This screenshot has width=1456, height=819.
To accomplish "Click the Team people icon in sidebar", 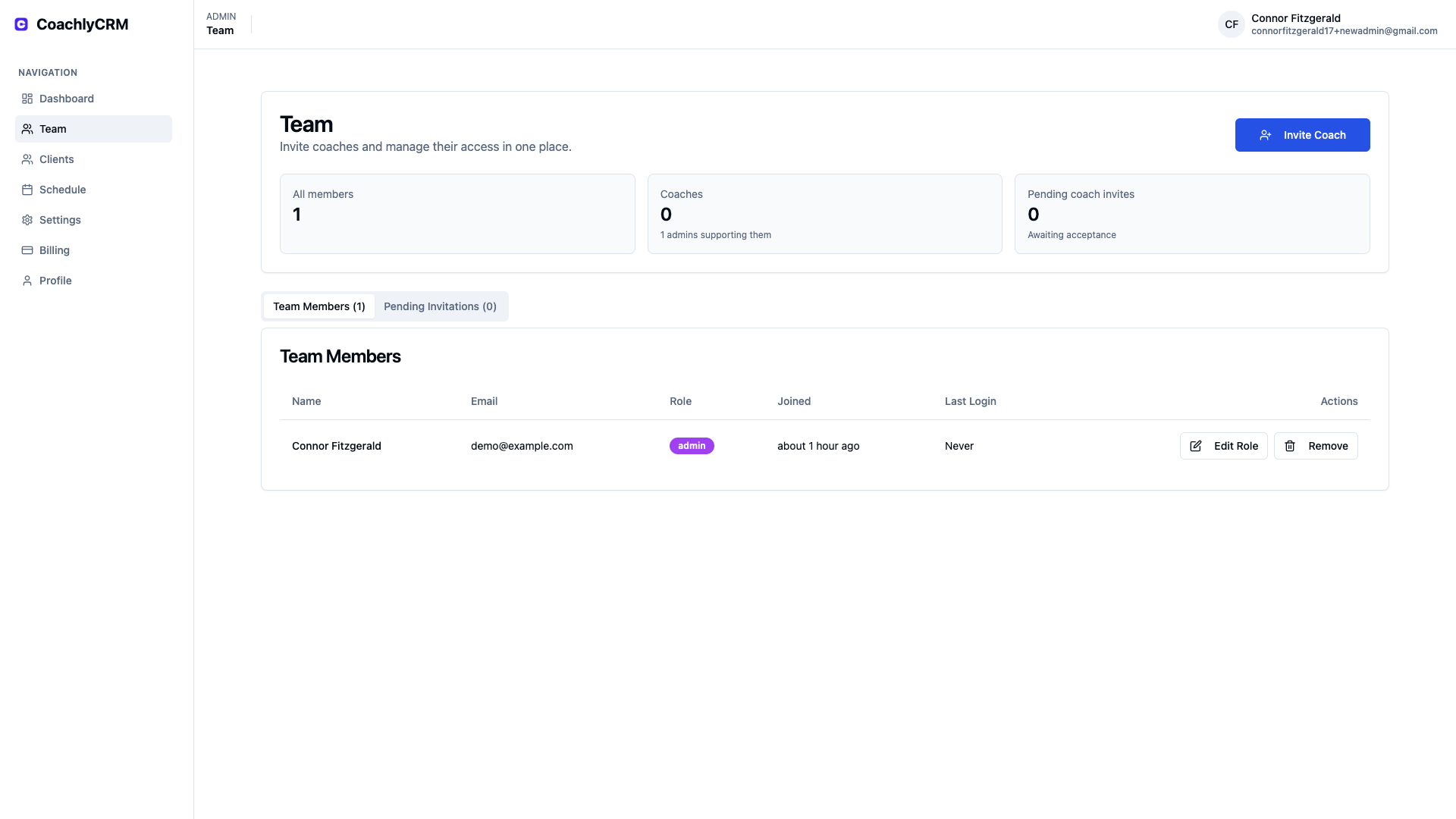I will tap(27, 128).
